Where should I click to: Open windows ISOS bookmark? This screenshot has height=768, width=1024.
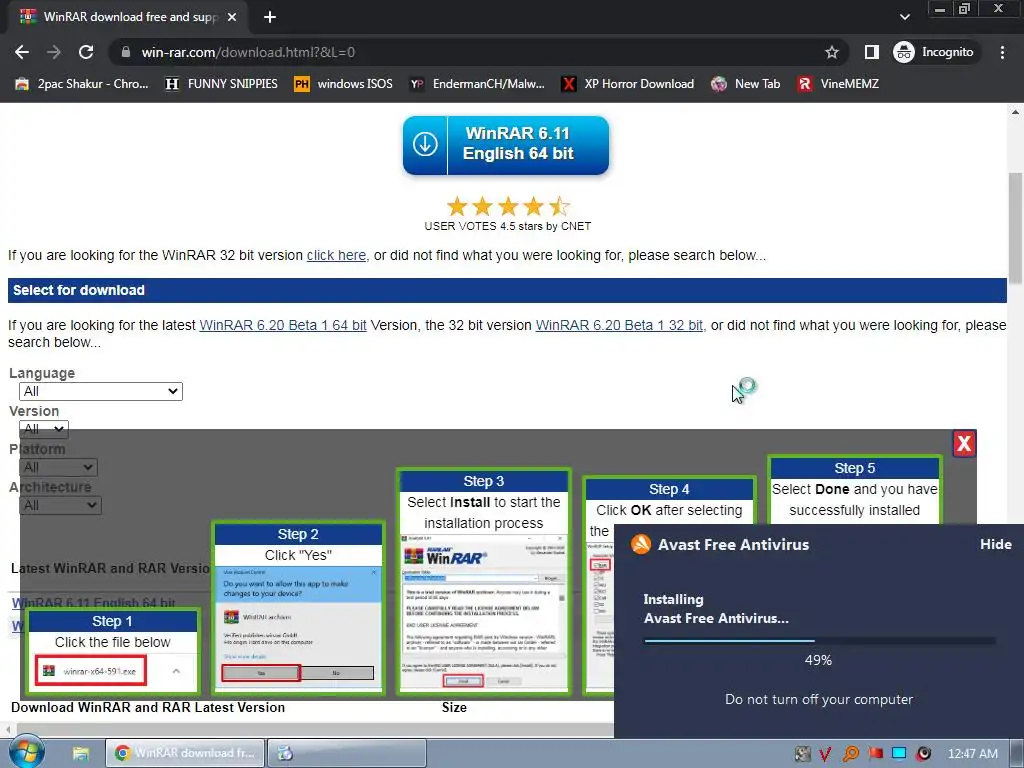tap(344, 84)
